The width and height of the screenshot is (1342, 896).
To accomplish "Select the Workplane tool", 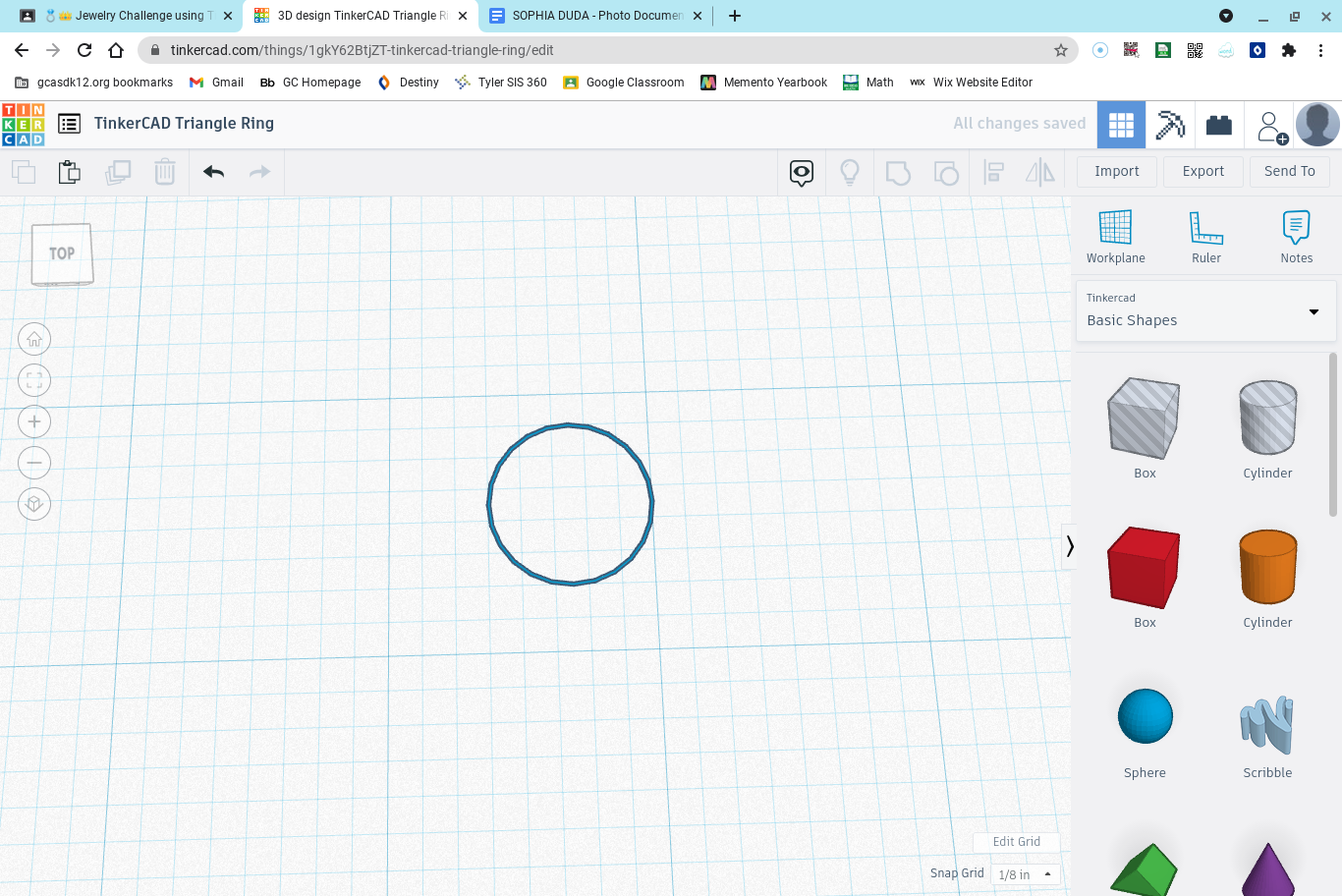I will coord(1115,237).
